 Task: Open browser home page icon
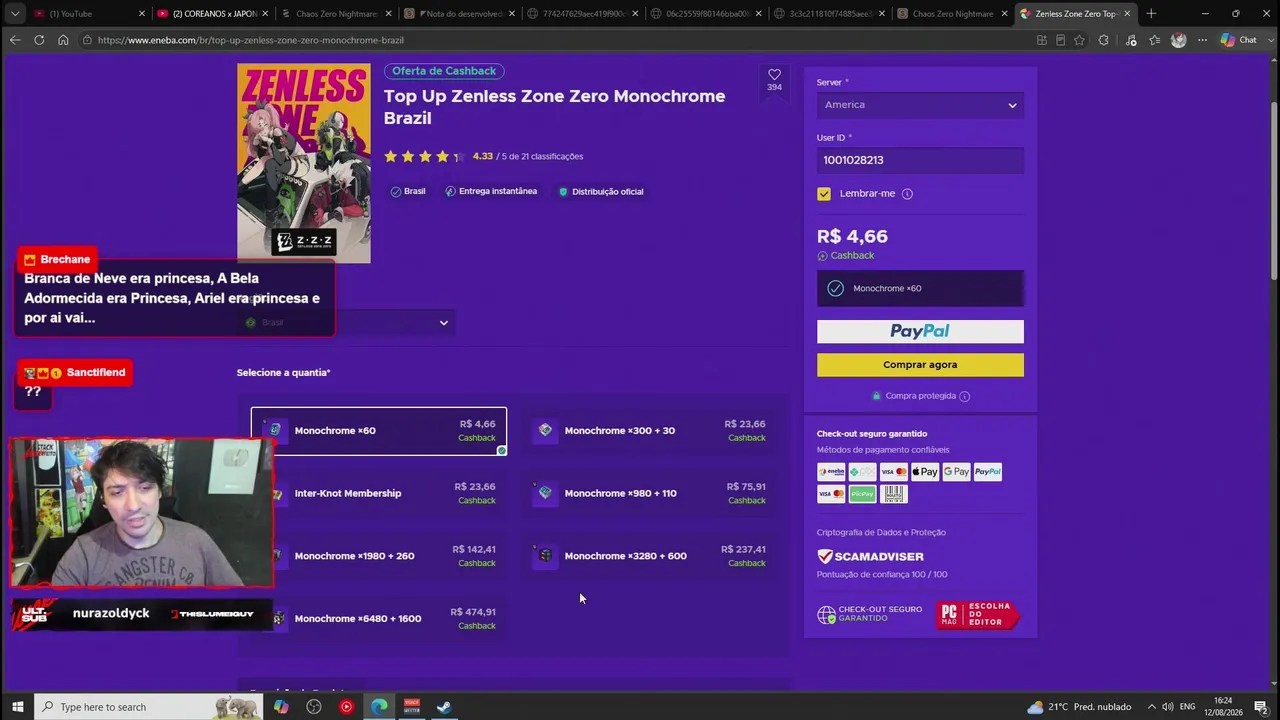(x=63, y=40)
